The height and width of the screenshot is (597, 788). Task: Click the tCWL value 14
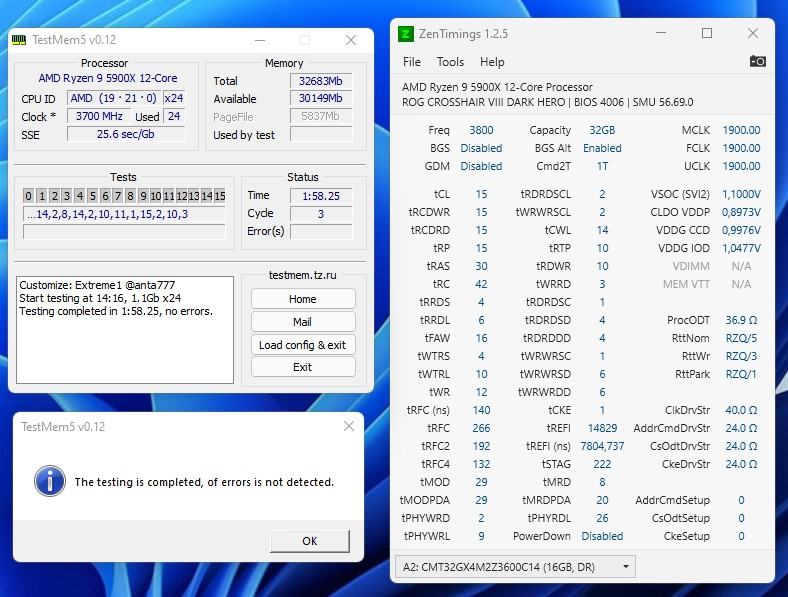(602, 230)
